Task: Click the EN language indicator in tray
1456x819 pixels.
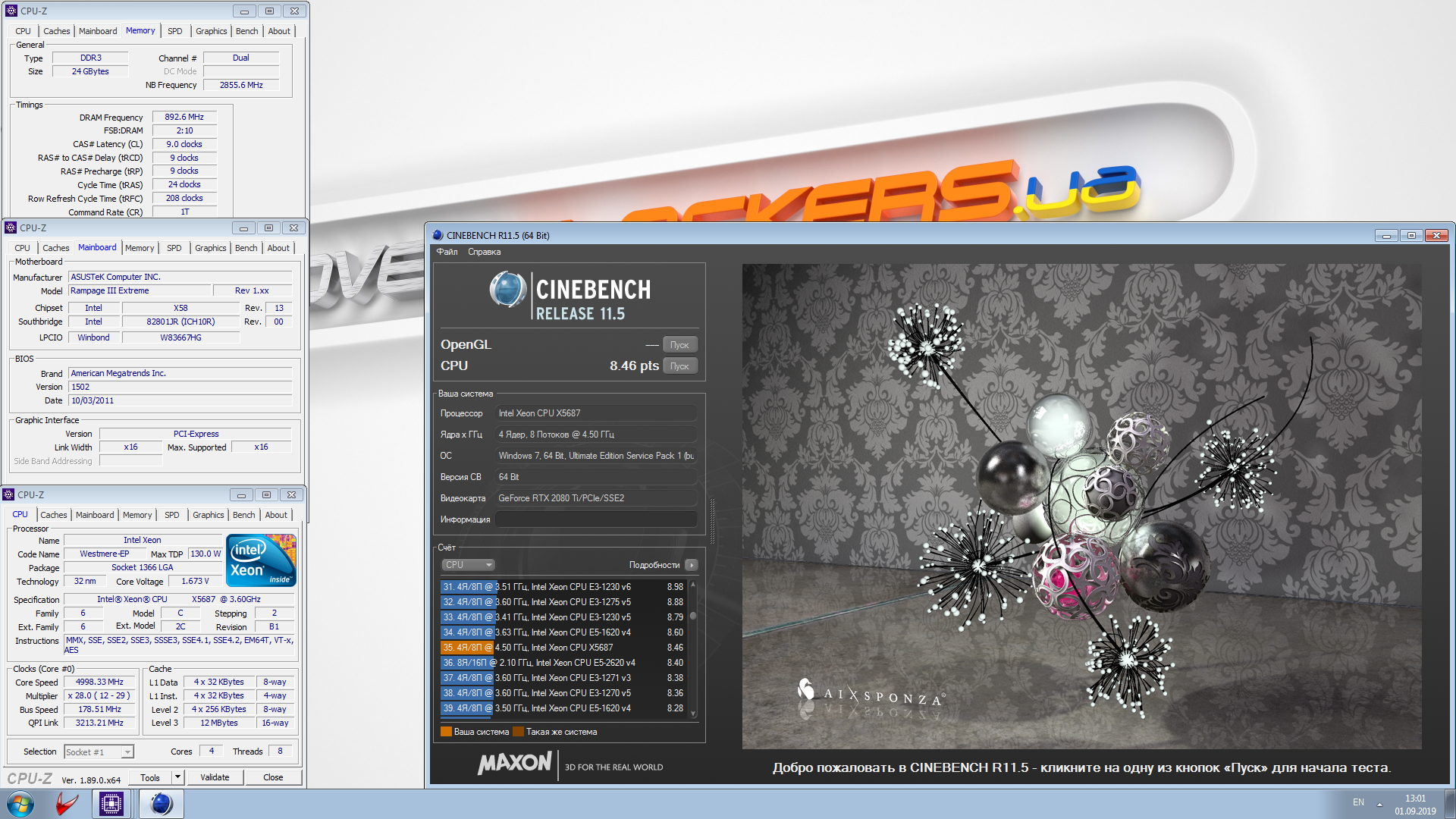Action: point(1358,802)
